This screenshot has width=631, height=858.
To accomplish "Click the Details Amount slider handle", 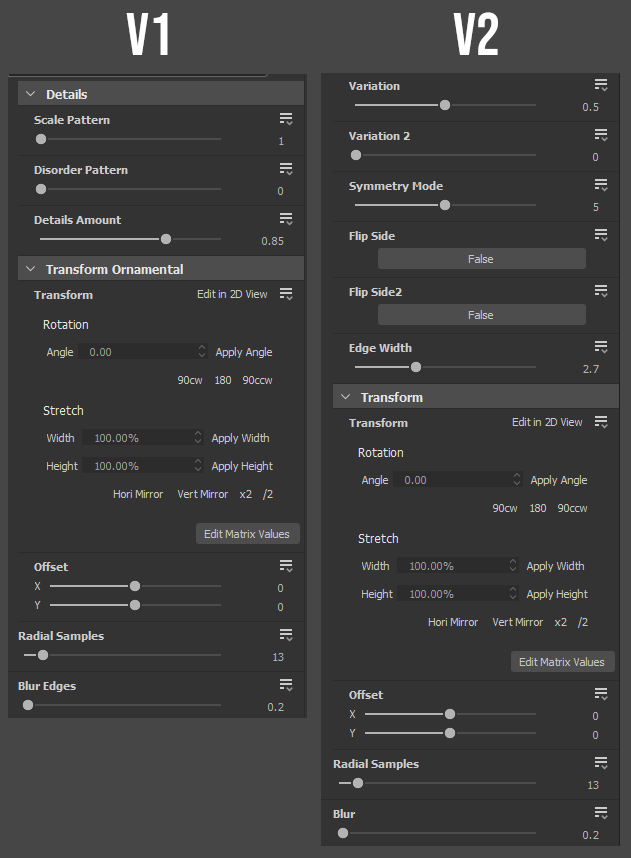I will coord(166,239).
